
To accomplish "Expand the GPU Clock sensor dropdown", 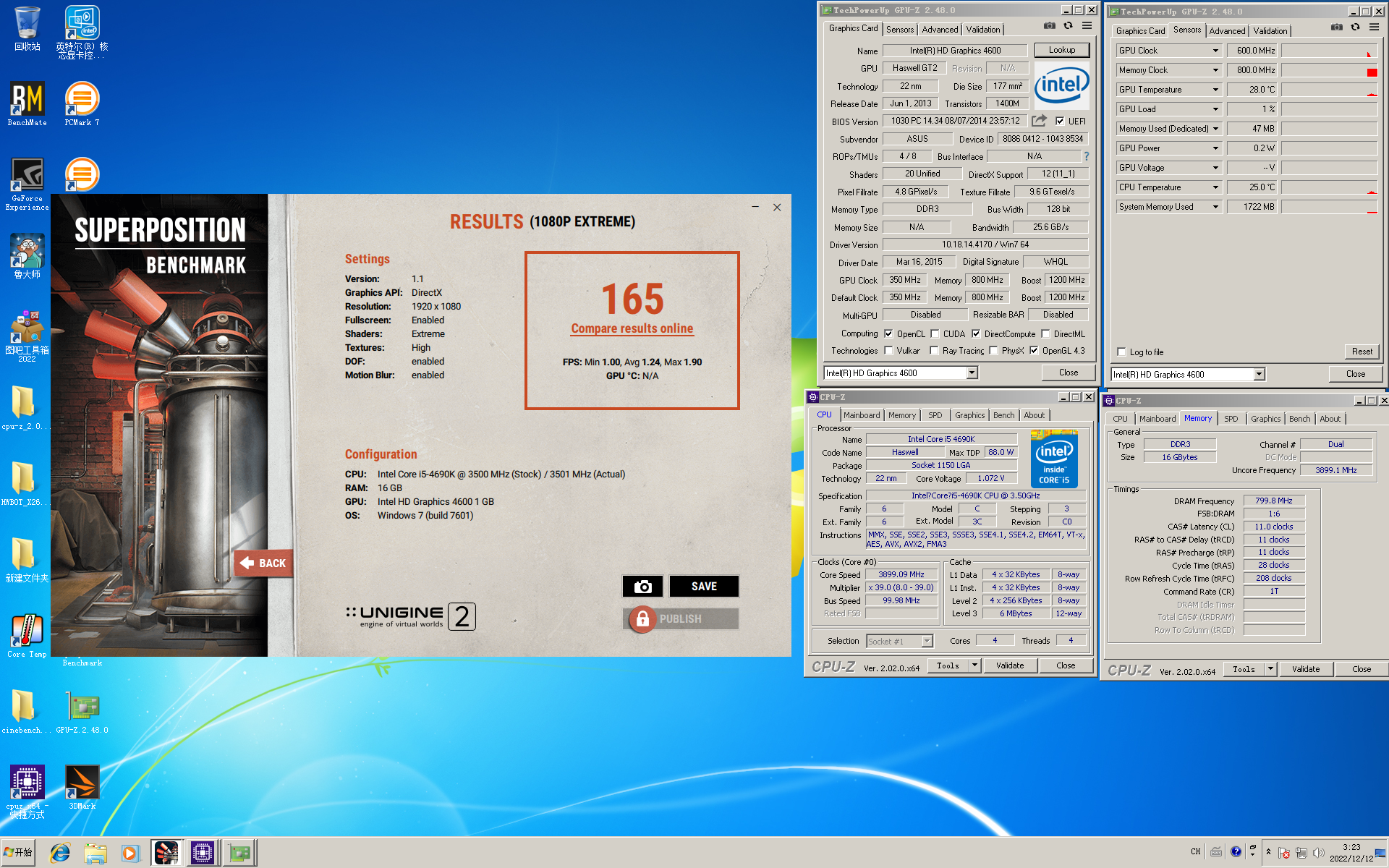I will point(1215,51).
